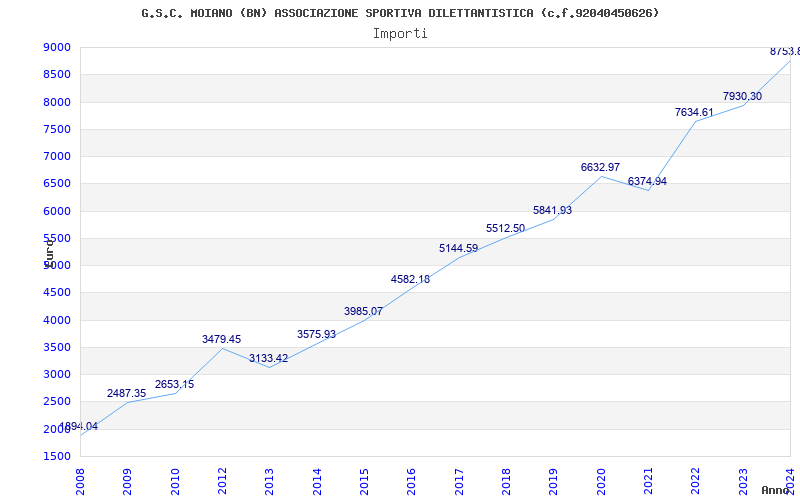Click the x-axis year 2014
The image size is (800, 500).
click(x=317, y=482)
